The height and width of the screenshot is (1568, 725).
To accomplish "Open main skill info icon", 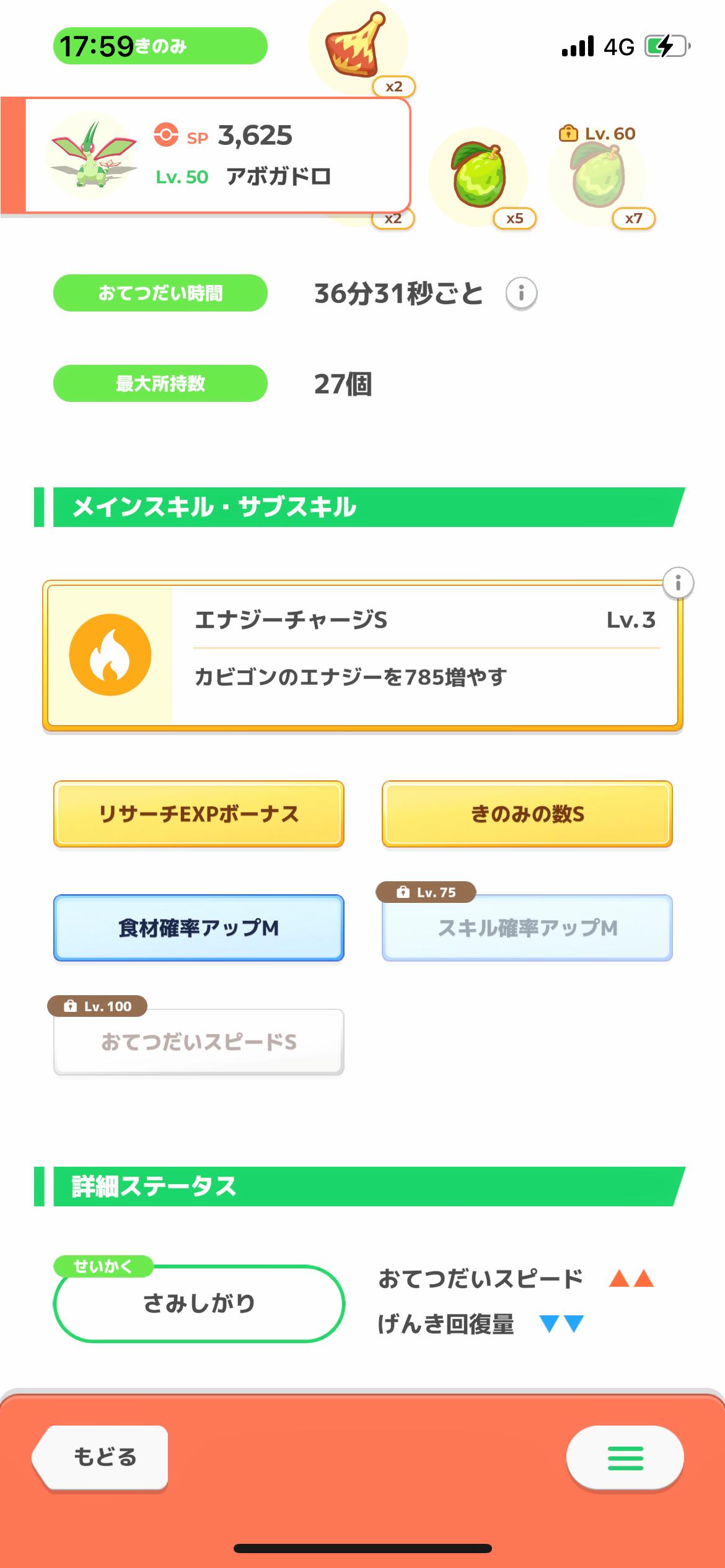I will click(678, 583).
